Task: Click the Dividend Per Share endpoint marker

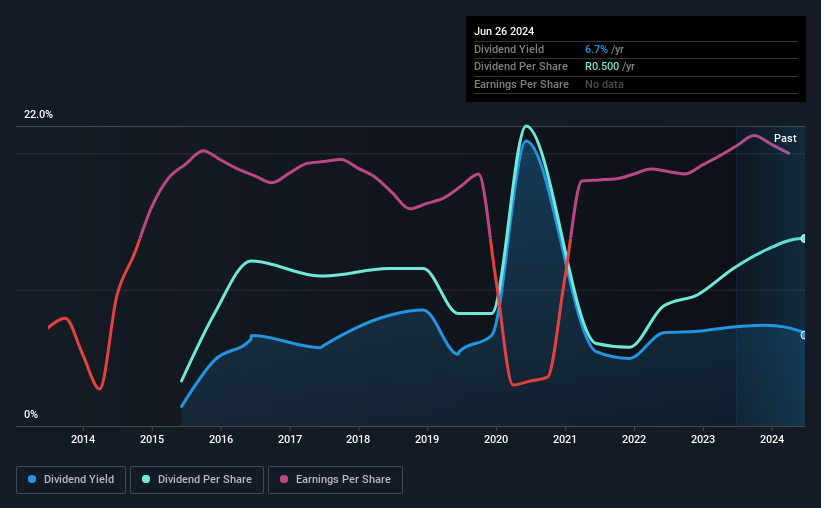Action: pyautogui.click(x=804, y=239)
